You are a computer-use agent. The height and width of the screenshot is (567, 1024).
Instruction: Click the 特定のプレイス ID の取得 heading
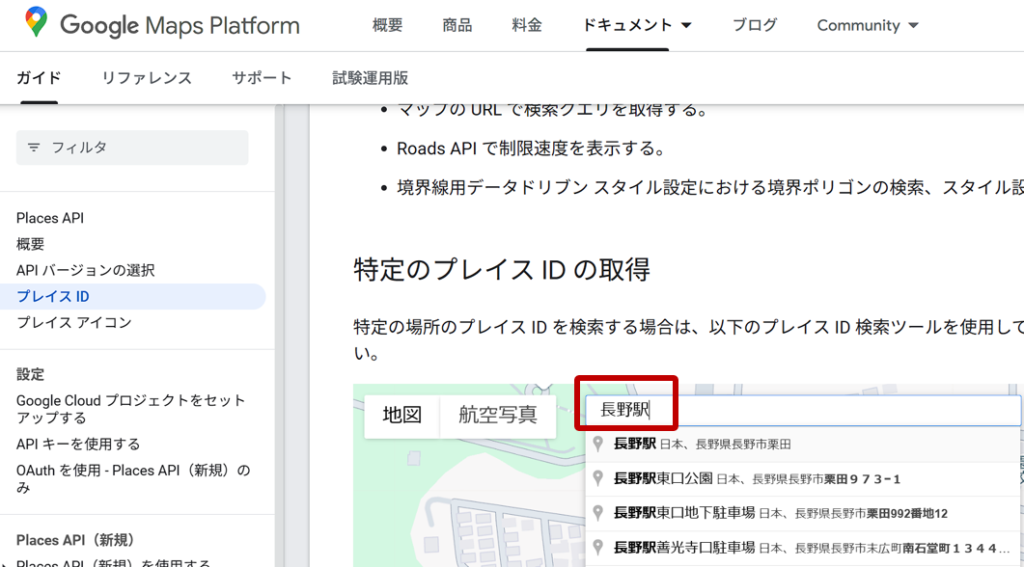tap(502, 269)
